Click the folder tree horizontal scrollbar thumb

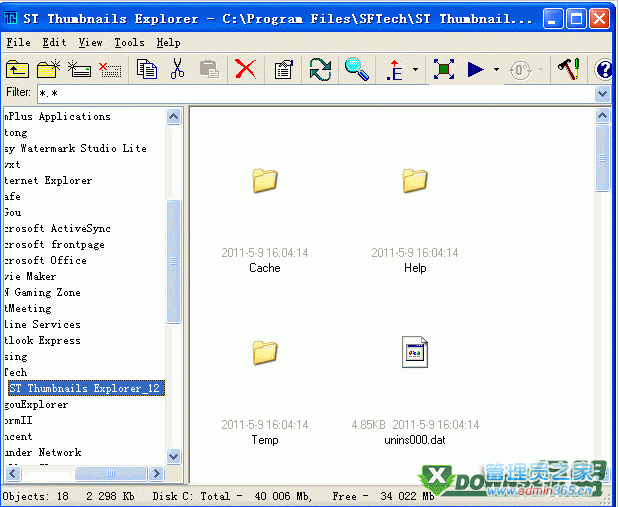click(111, 473)
